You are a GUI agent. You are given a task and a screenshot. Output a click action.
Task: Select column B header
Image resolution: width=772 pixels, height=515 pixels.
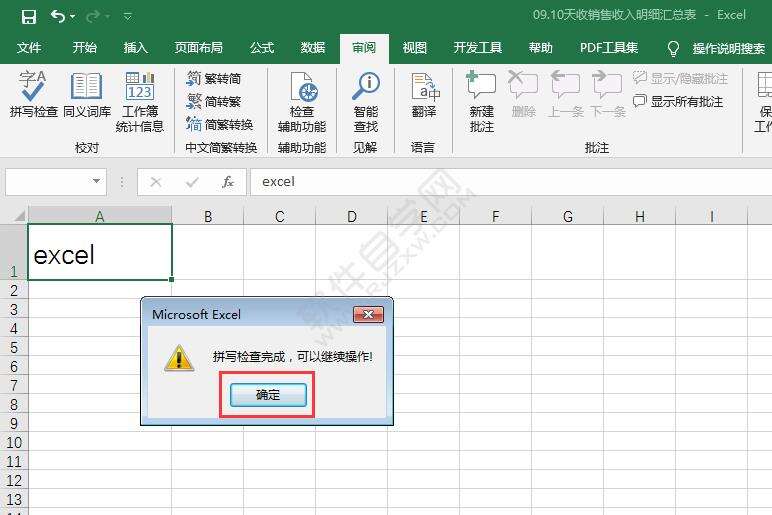(208, 217)
